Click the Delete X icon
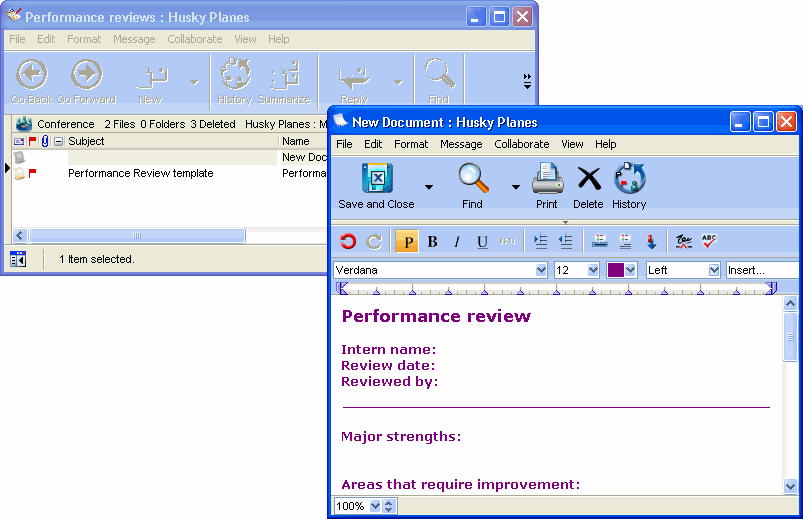This screenshot has width=803, height=519. point(589,180)
